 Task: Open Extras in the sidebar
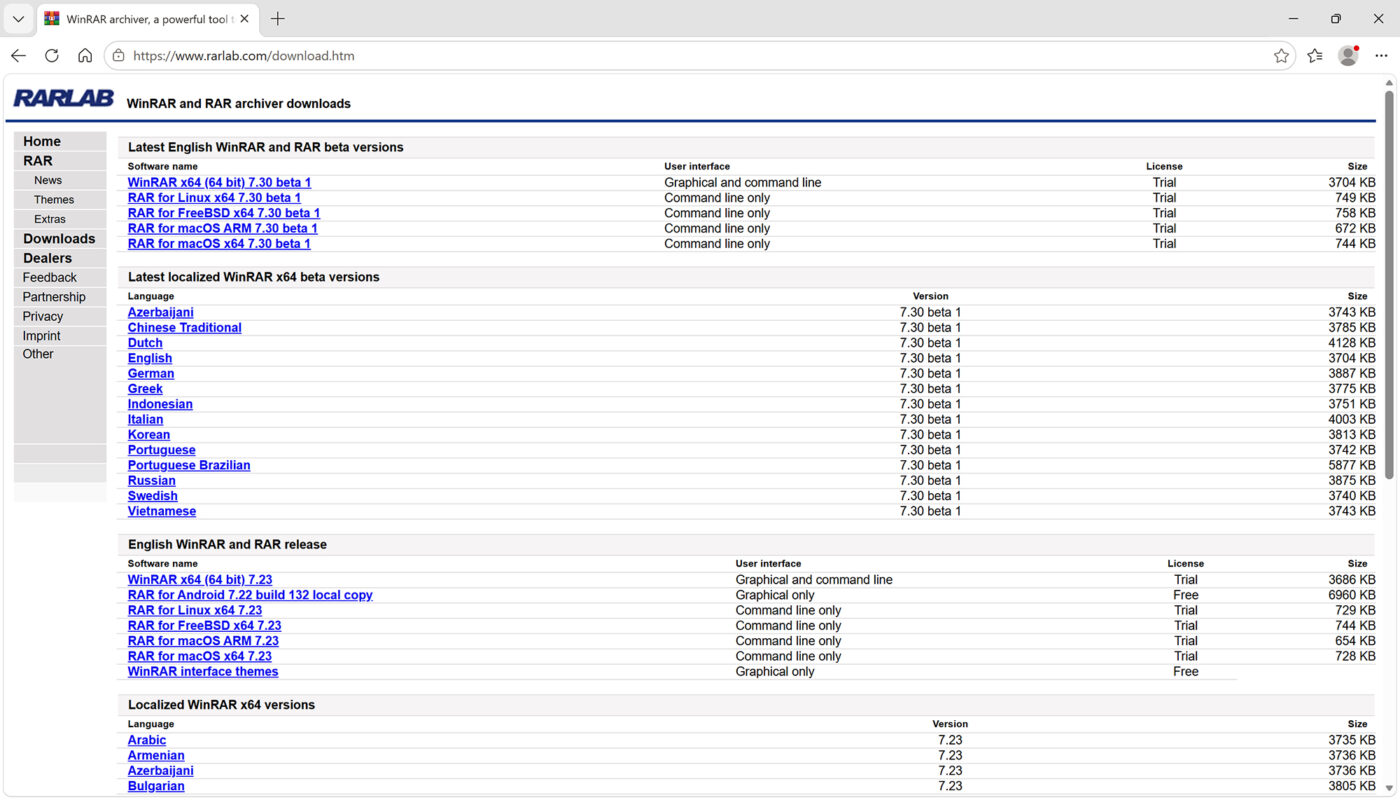(x=50, y=219)
